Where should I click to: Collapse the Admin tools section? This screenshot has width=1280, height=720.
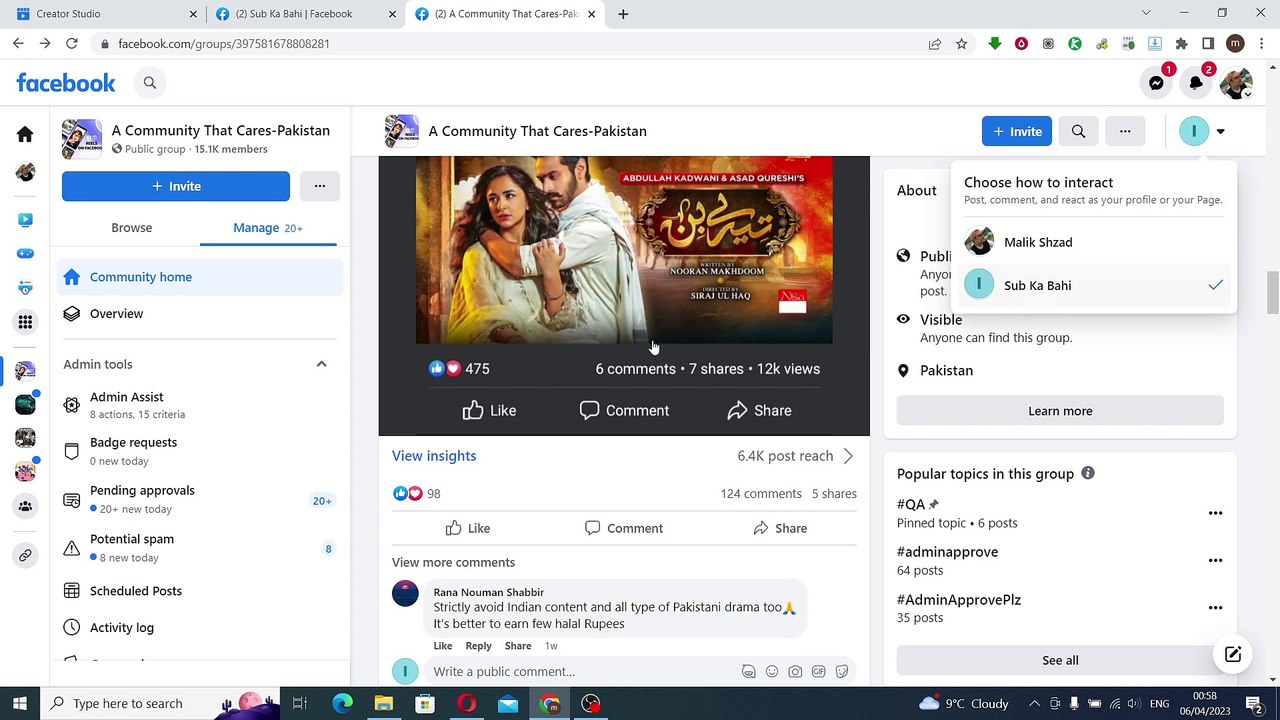(x=321, y=364)
